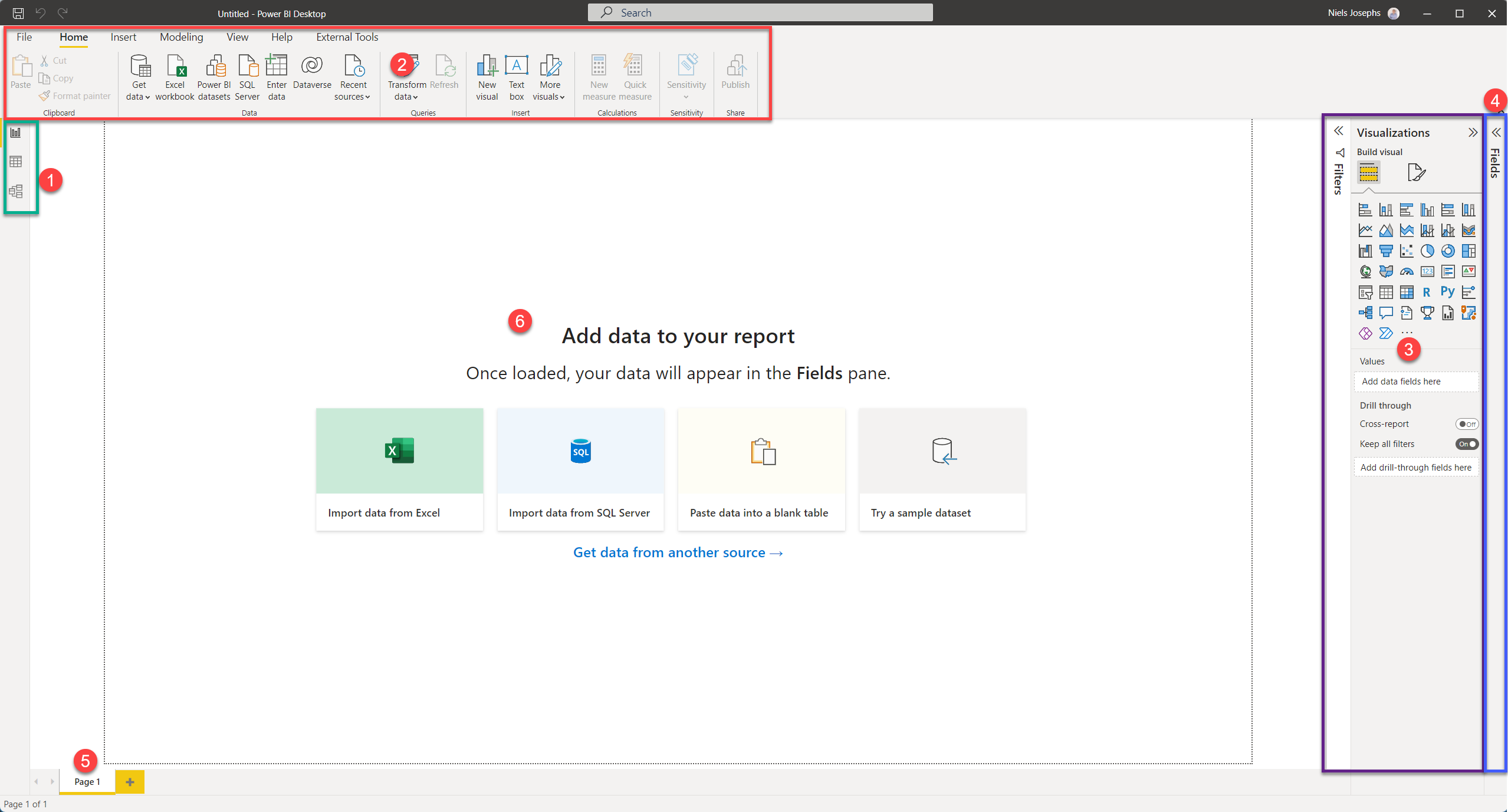Open the Get data dropdown
Screen dimensions: 1508x812
[139, 78]
